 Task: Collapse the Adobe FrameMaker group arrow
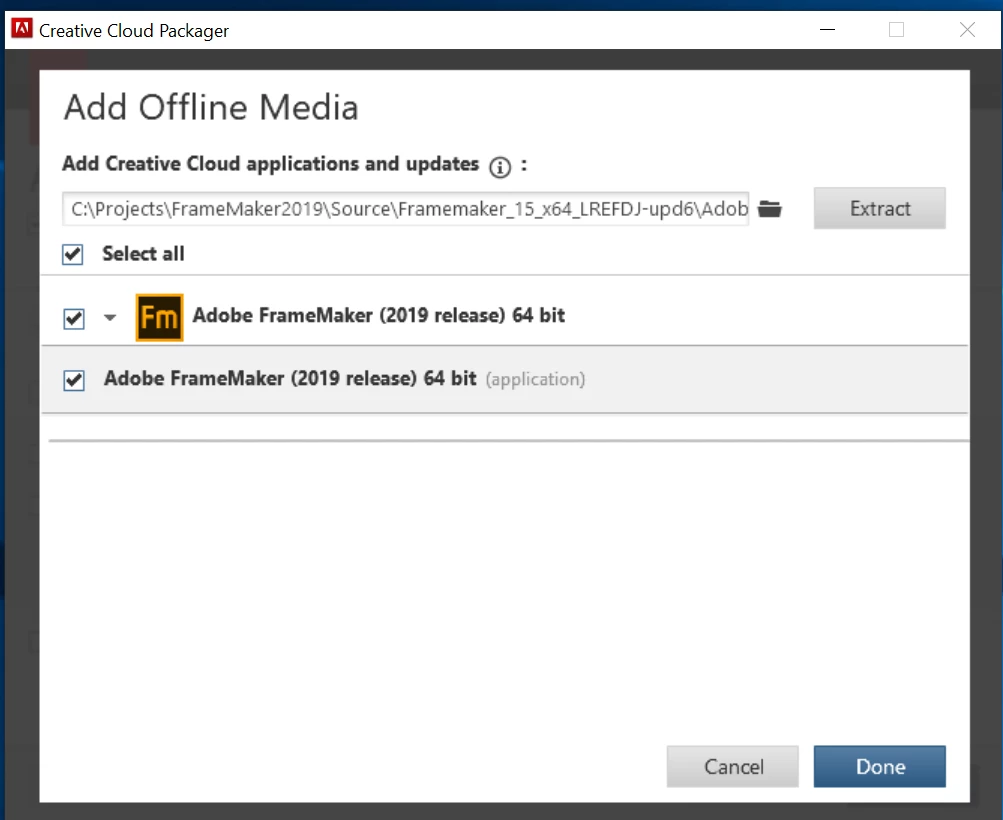pos(110,317)
